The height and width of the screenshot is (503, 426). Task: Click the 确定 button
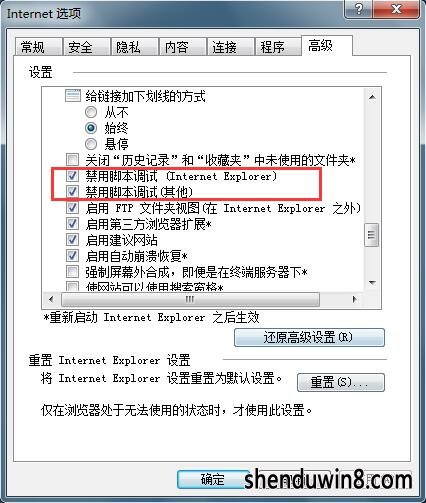(x=212, y=479)
